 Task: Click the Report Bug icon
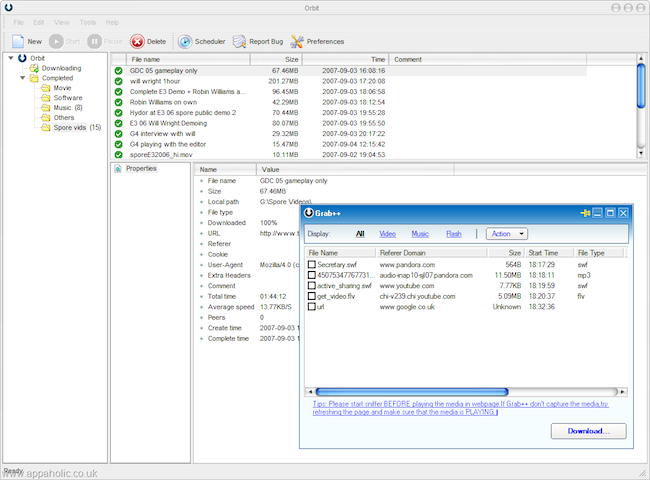click(x=239, y=41)
